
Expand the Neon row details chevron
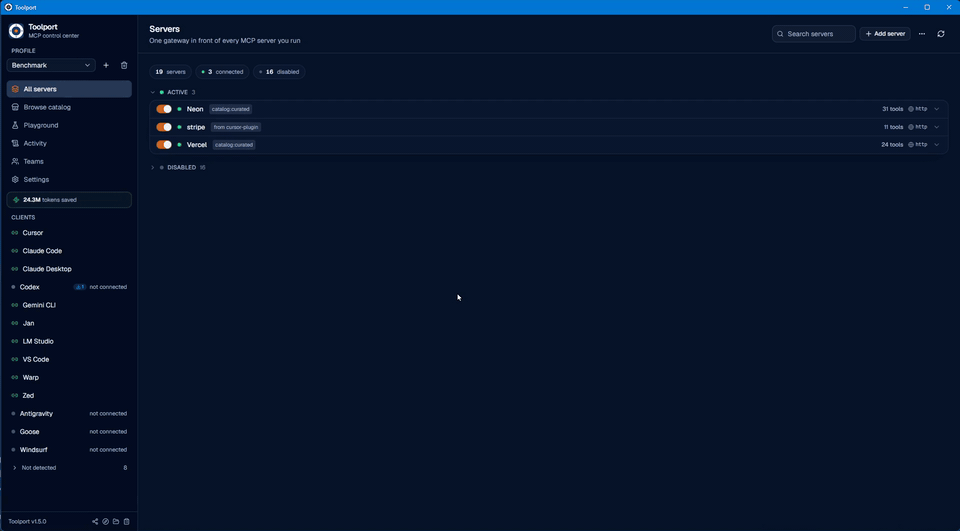937,109
